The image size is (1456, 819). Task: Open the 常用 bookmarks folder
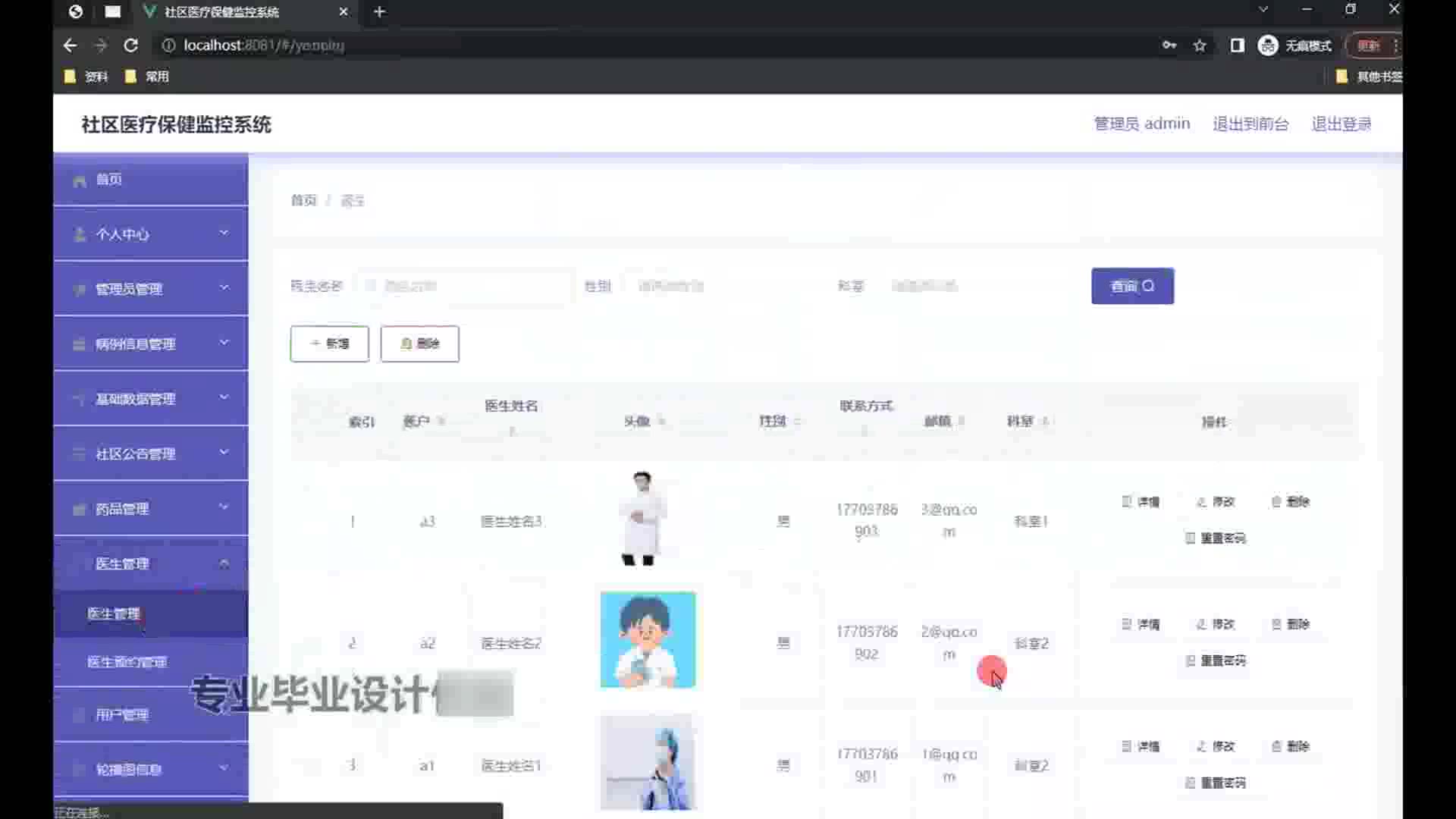point(147,77)
